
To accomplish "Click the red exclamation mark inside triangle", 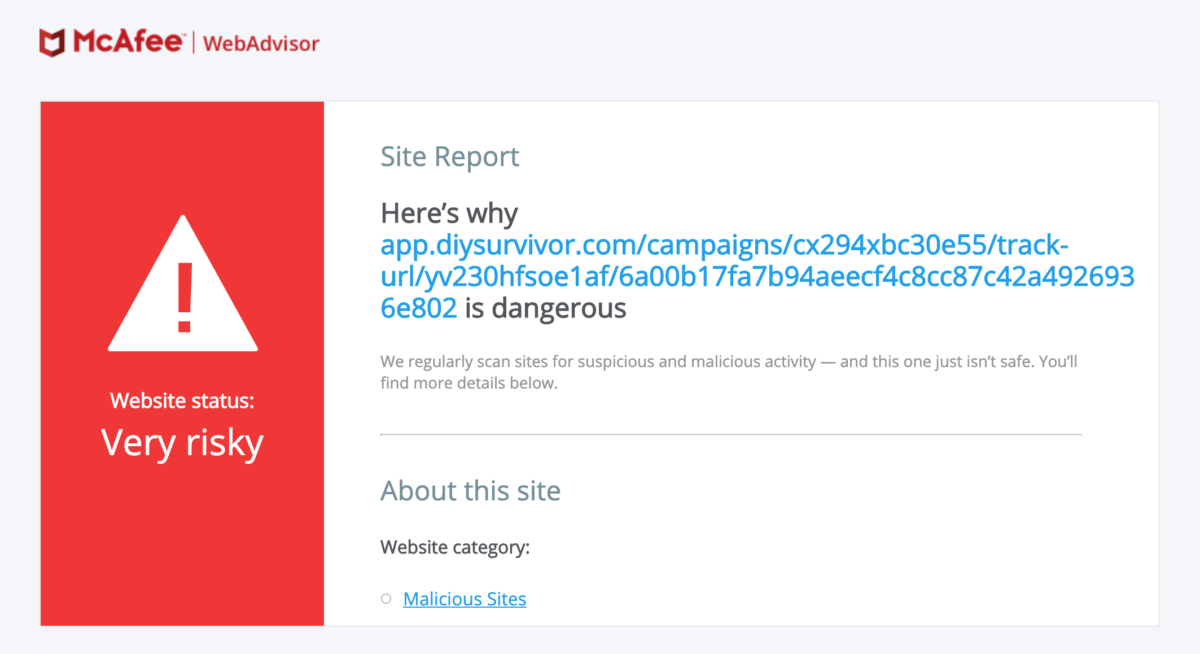I will pos(183,297).
